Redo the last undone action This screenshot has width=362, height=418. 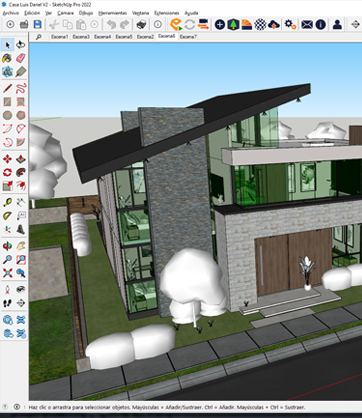pyautogui.click(x=124, y=24)
